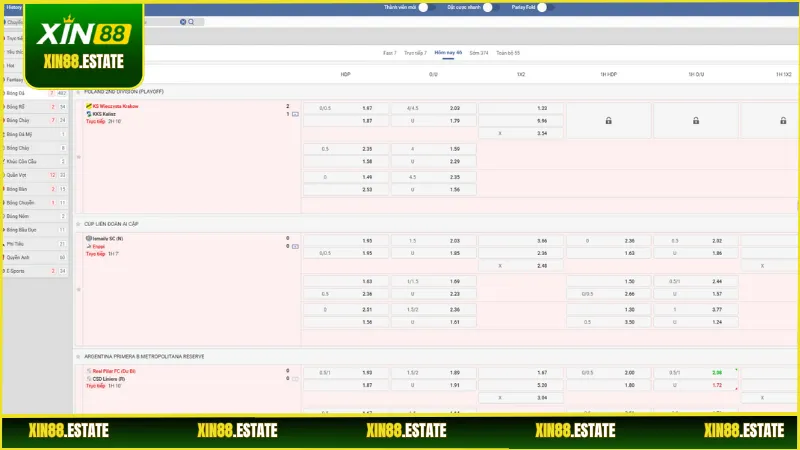800x450 pixels.
Task: Switch to the Toàn bộ 55 tab
Action: coord(508,53)
